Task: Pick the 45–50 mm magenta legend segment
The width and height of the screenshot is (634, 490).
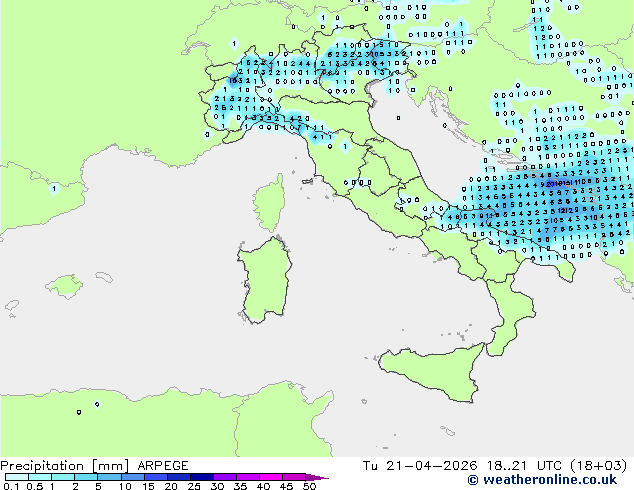Action: click(x=294, y=477)
